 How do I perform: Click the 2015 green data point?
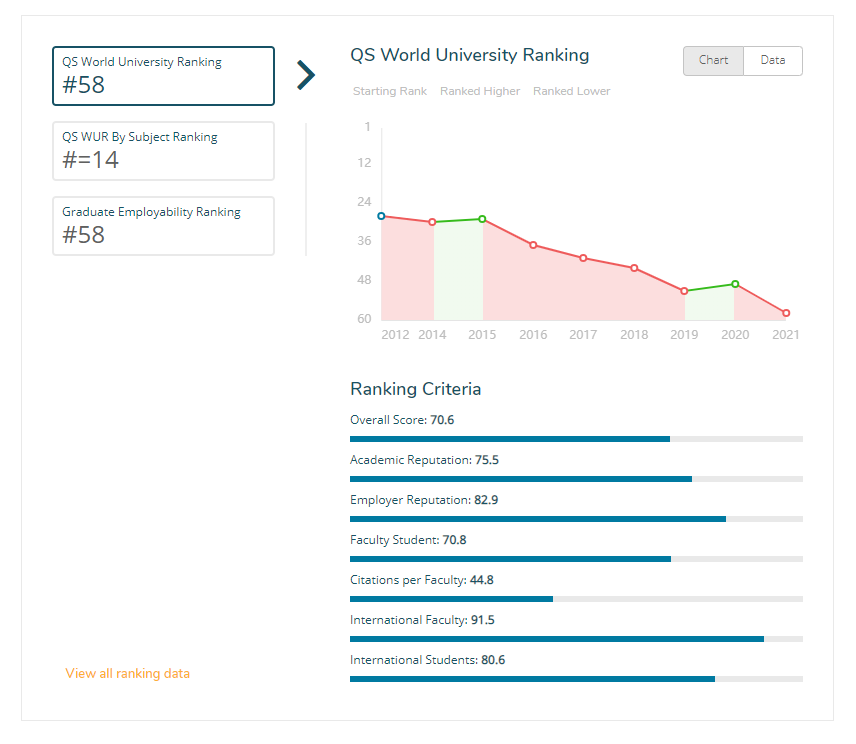482,219
